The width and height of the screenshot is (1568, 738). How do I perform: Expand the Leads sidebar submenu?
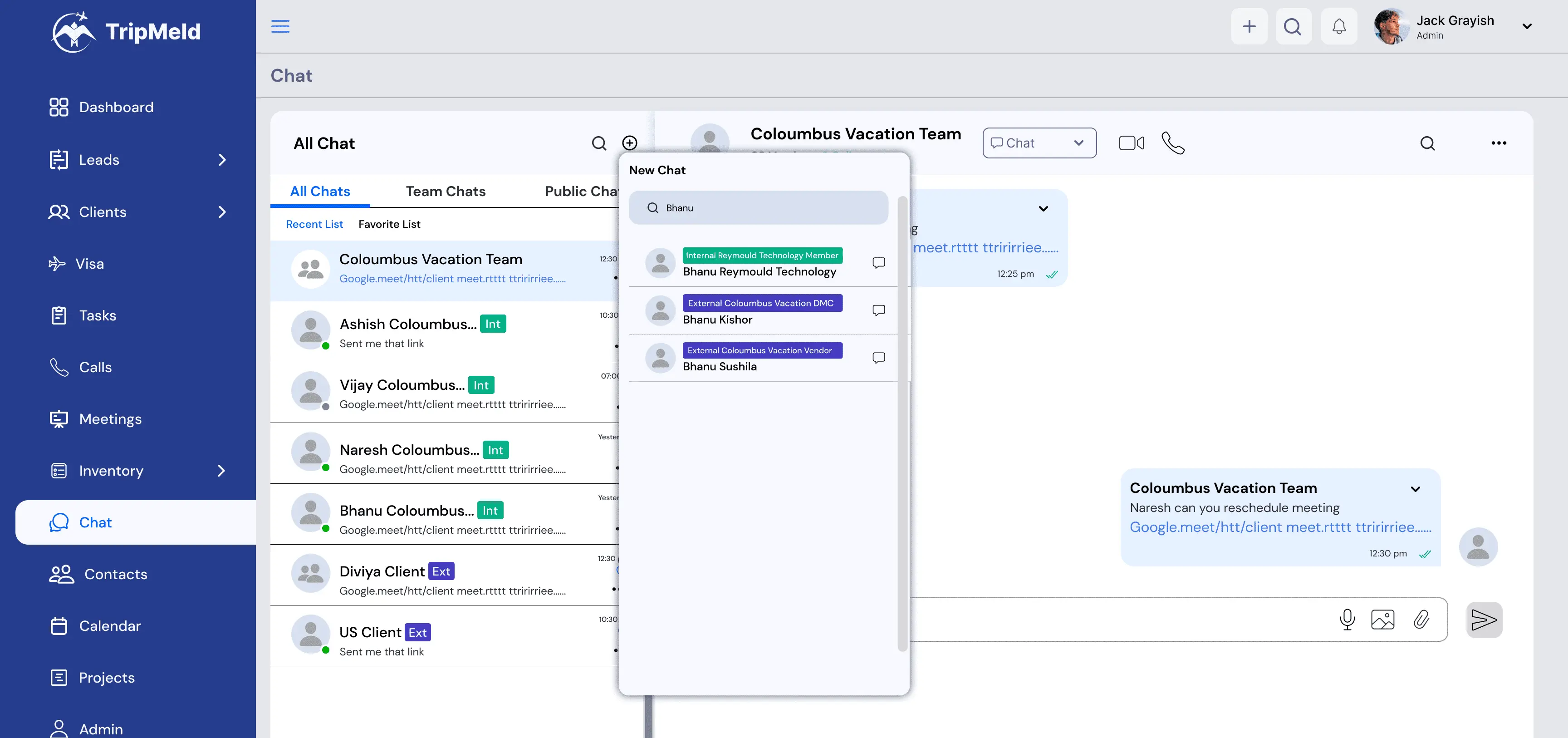pyautogui.click(x=221, y=159)
